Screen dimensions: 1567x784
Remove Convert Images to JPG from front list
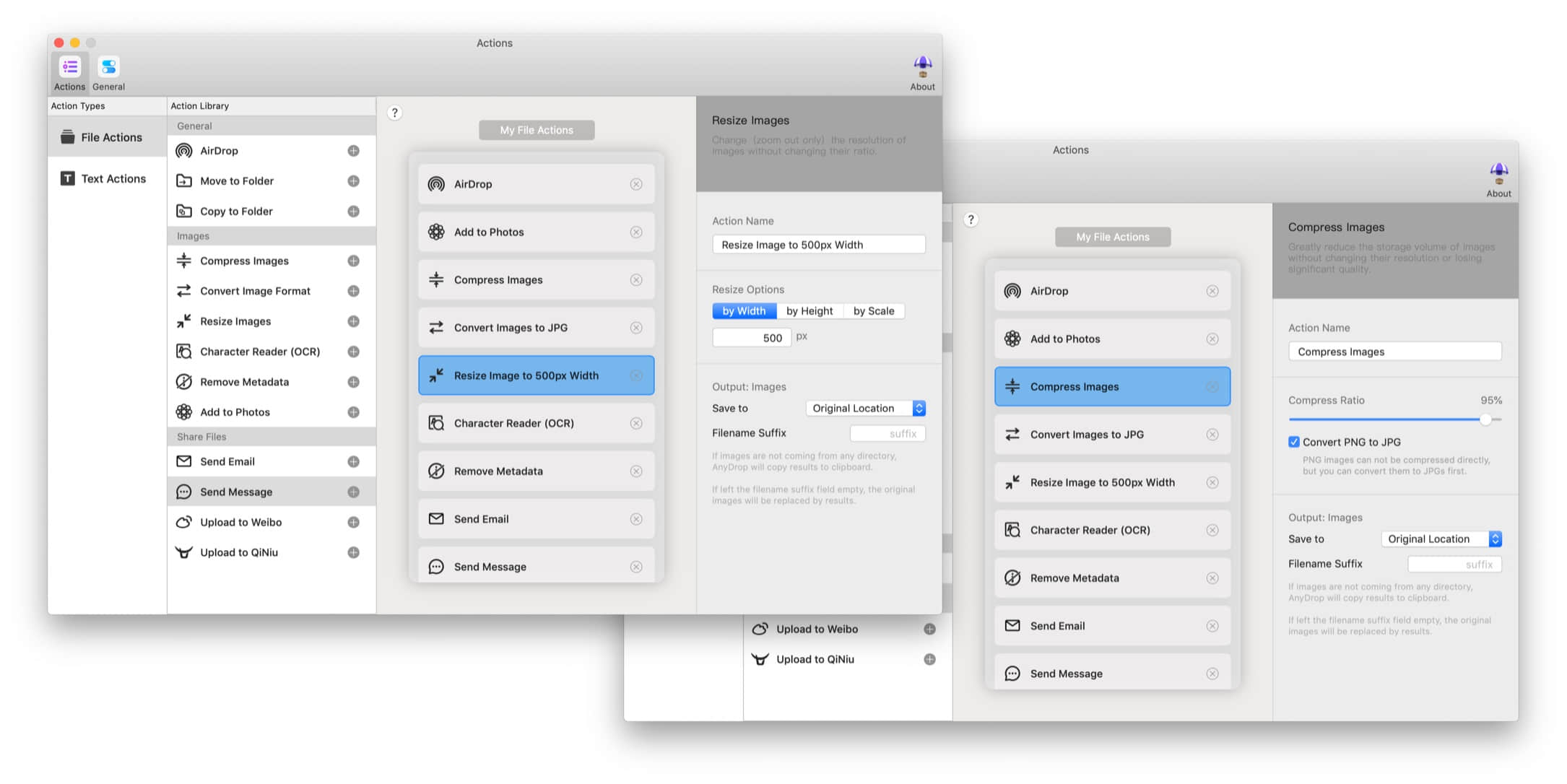[x=636, y=328]
